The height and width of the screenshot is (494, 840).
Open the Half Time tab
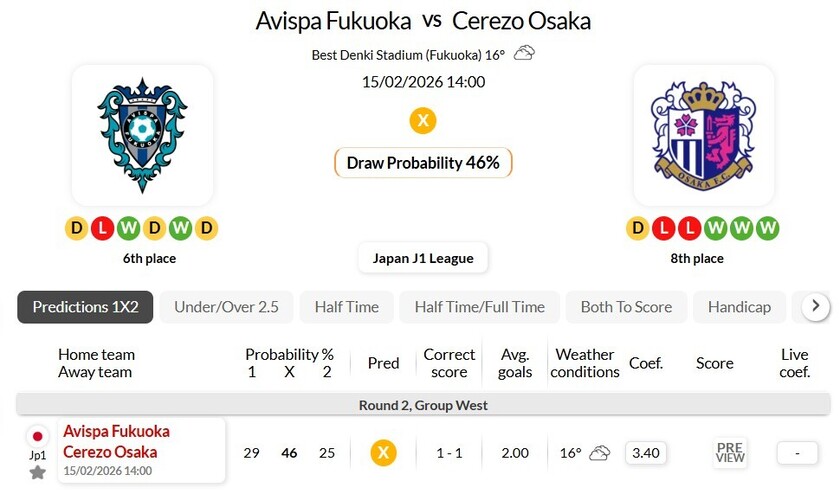346,307
